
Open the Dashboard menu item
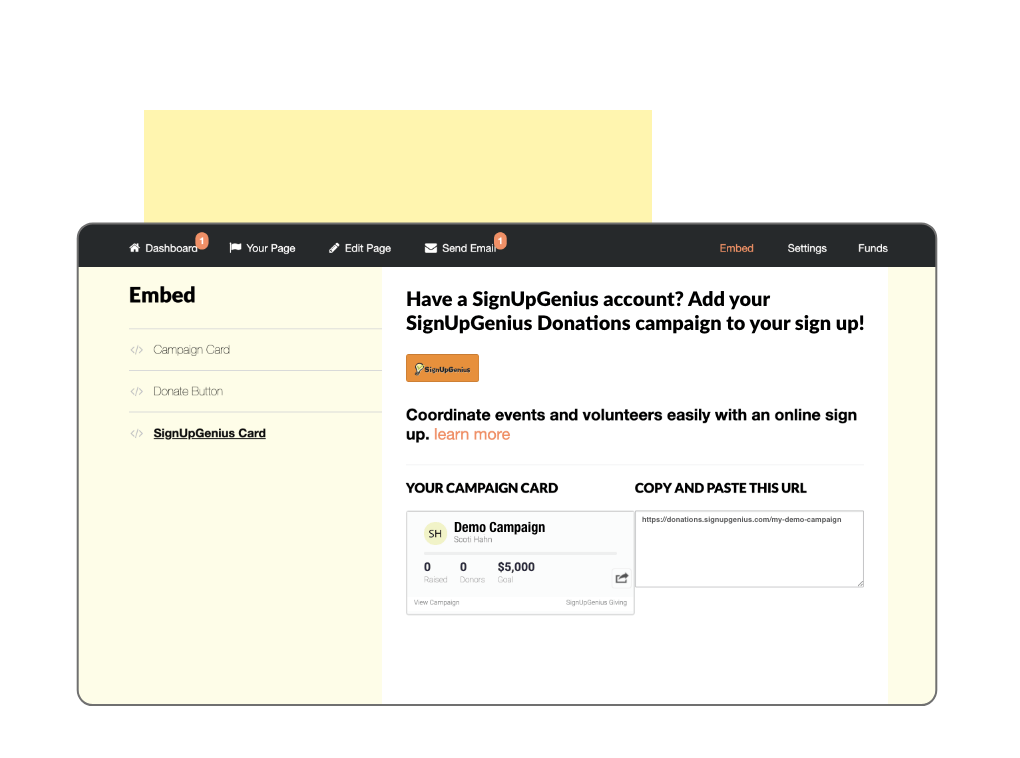163,248
